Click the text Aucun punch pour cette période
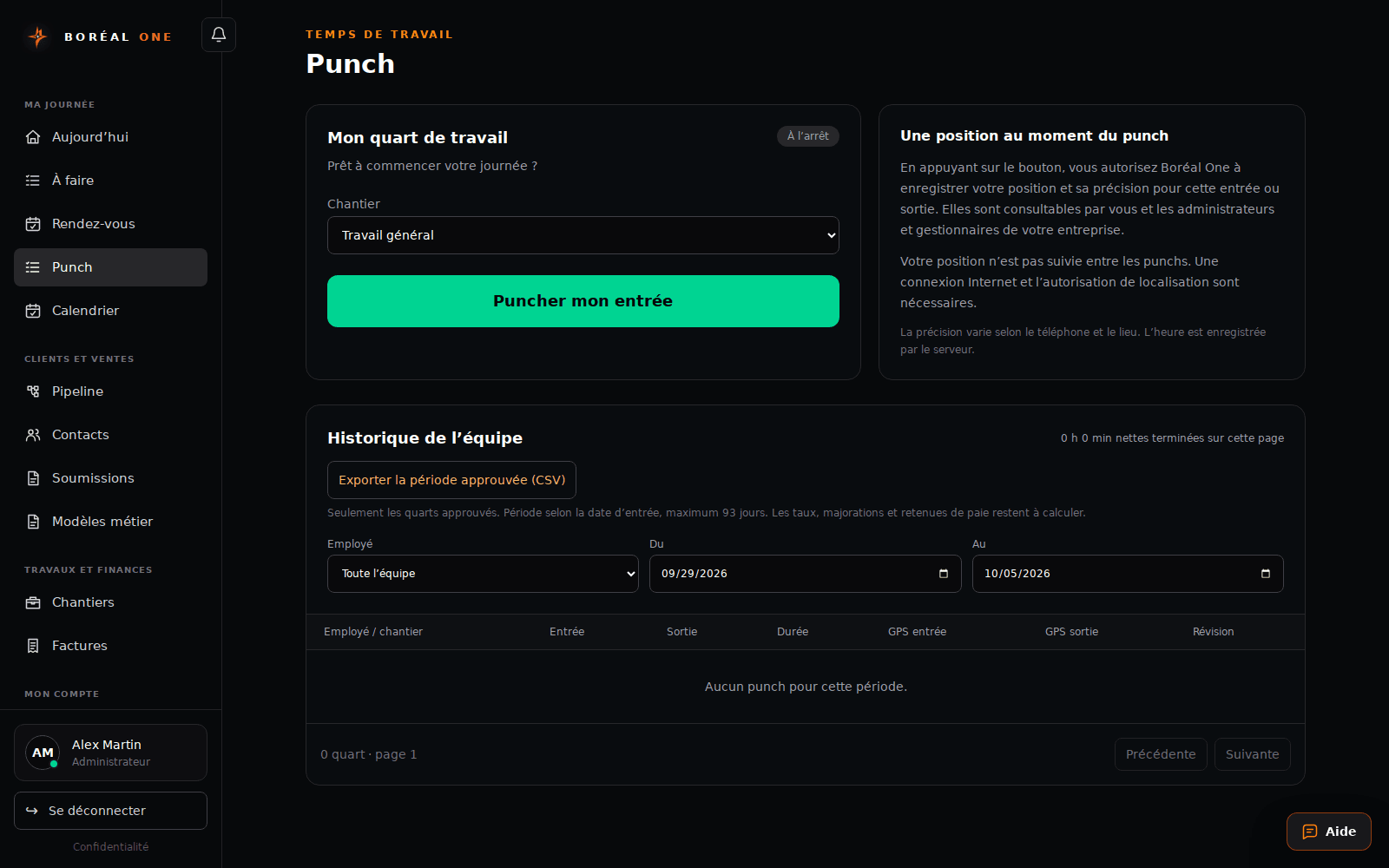1389x868 pixels. pos(806,687)
